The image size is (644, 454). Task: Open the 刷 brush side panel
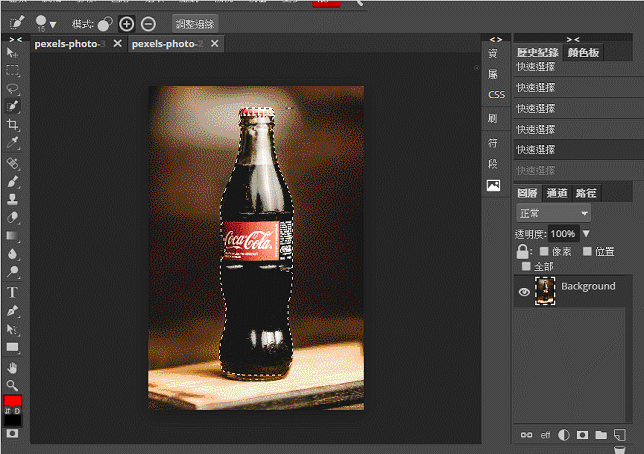coord(493,119)
